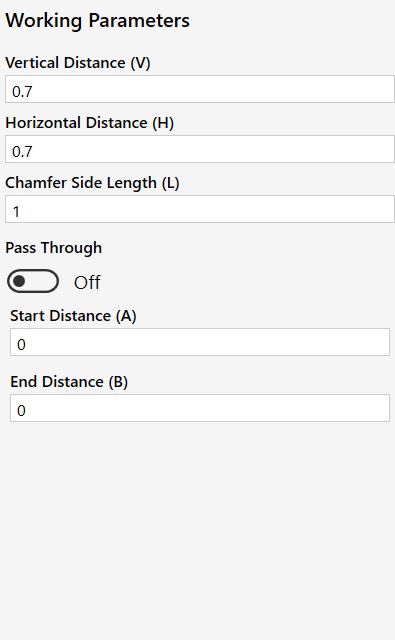Click the Working Parameters heading
395x640 pixels.
click(x=98, y=20)
